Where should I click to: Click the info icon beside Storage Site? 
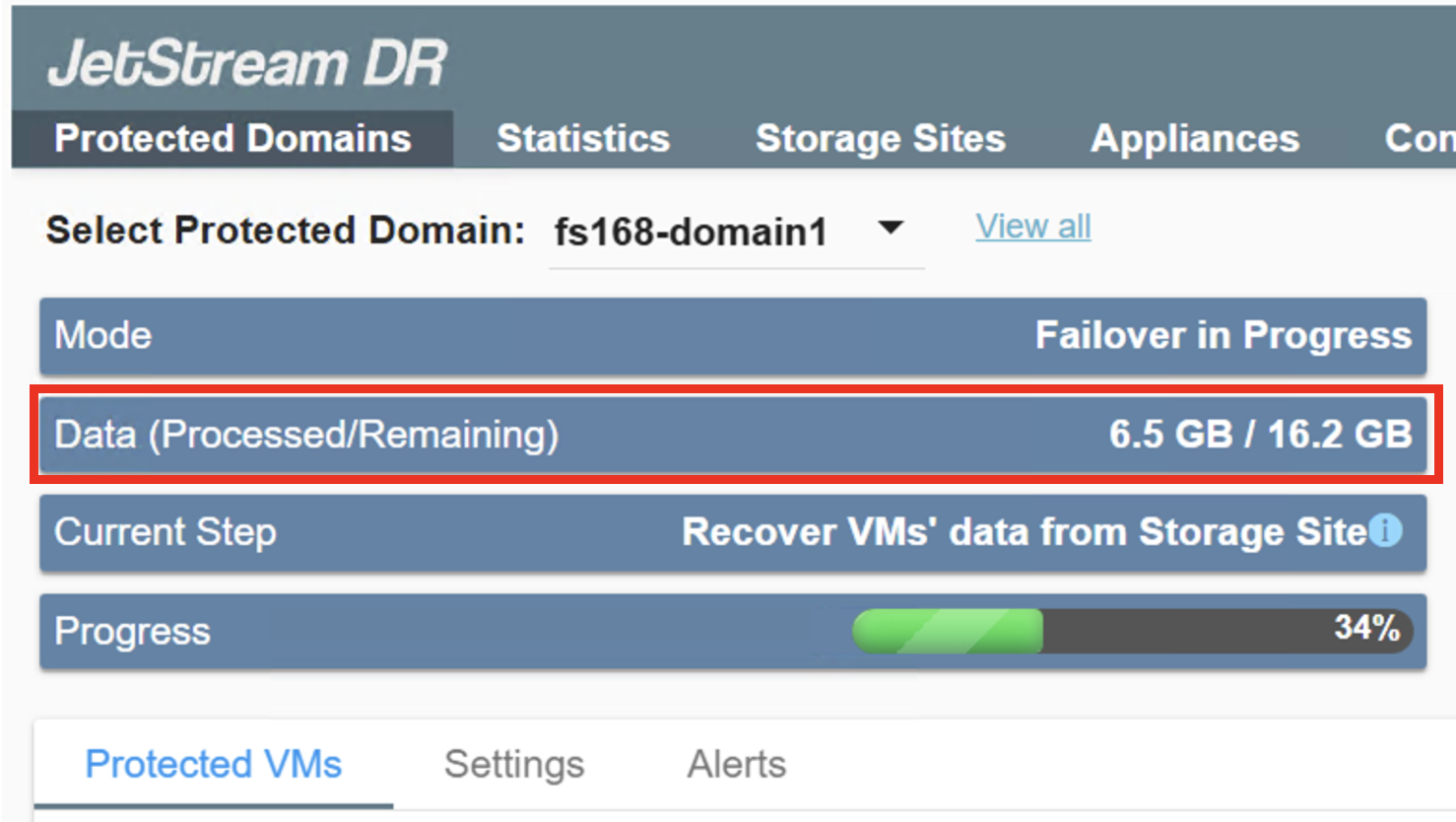[1385, 530]
